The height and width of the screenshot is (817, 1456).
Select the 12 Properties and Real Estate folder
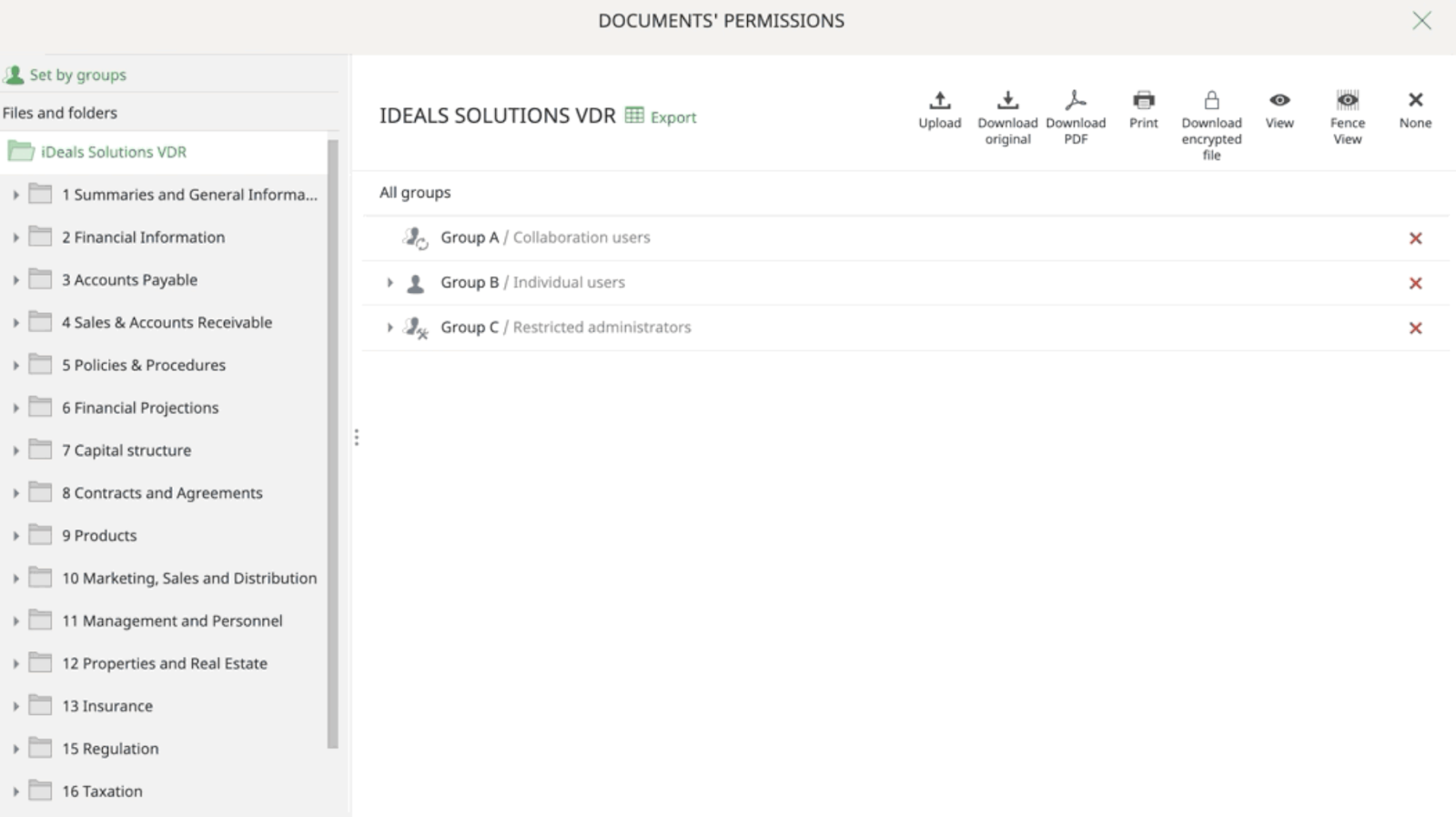pyautogui.click(x=165, y=663)
